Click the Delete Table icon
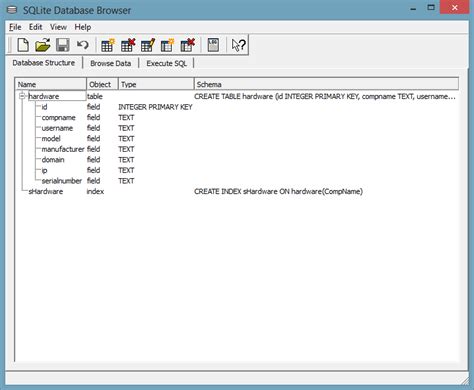Screen dimensions: 474x390 (128, 45)
